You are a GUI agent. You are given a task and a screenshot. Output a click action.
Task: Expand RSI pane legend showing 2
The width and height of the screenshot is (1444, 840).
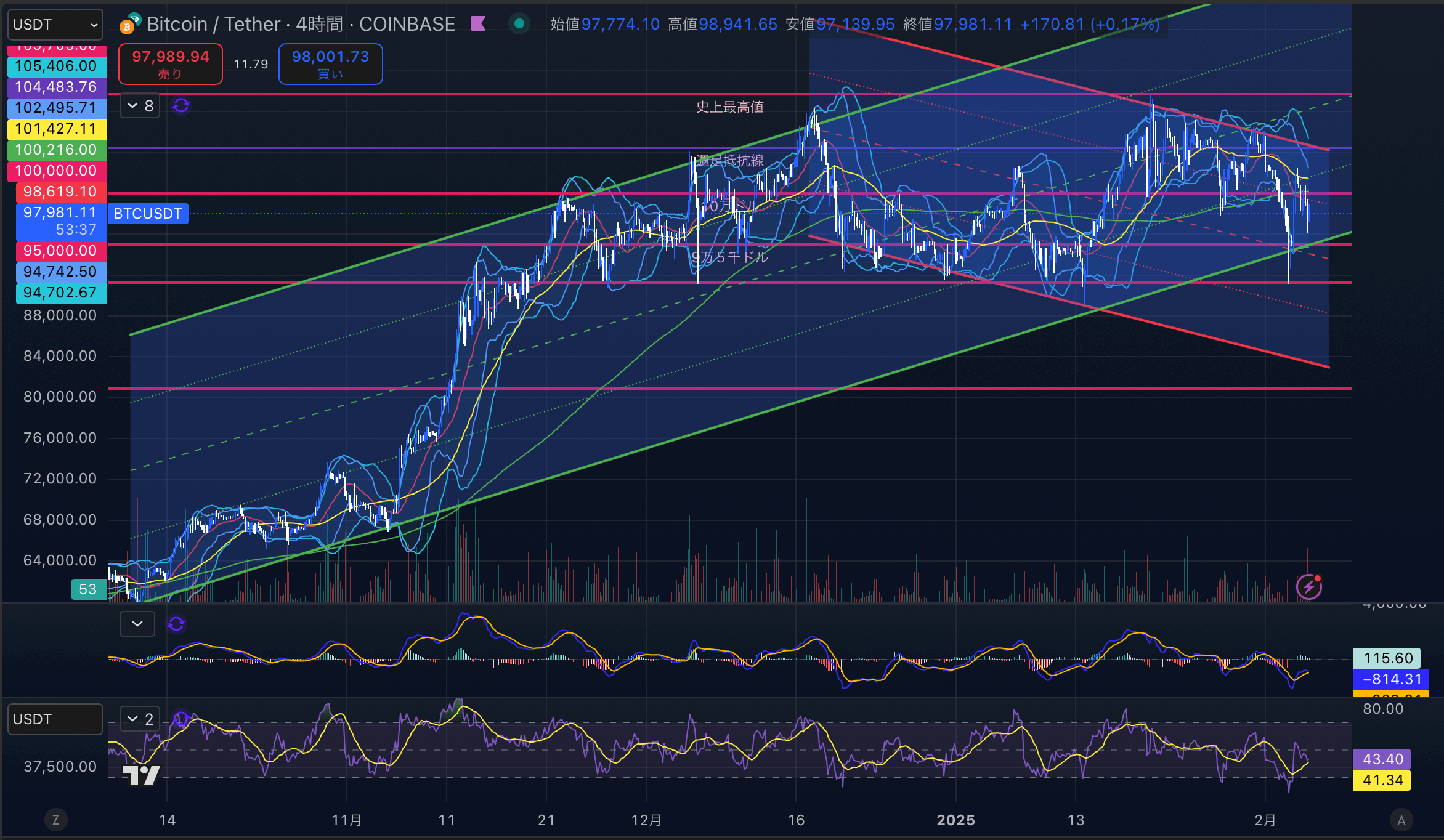coord(140,719)
